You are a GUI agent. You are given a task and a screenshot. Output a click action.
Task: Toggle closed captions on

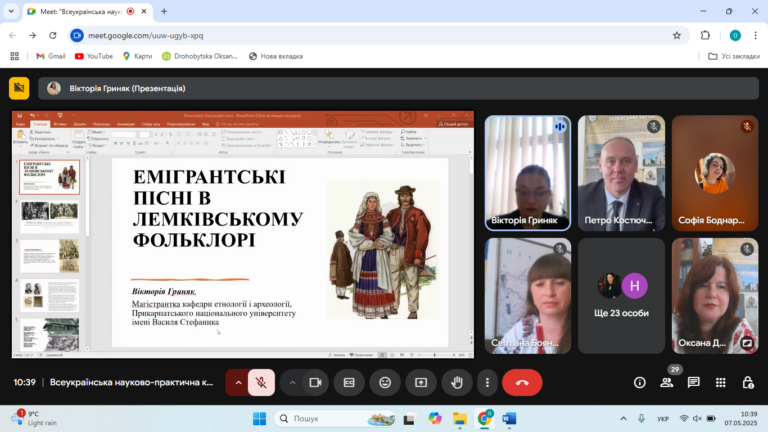tap(349, 383)
